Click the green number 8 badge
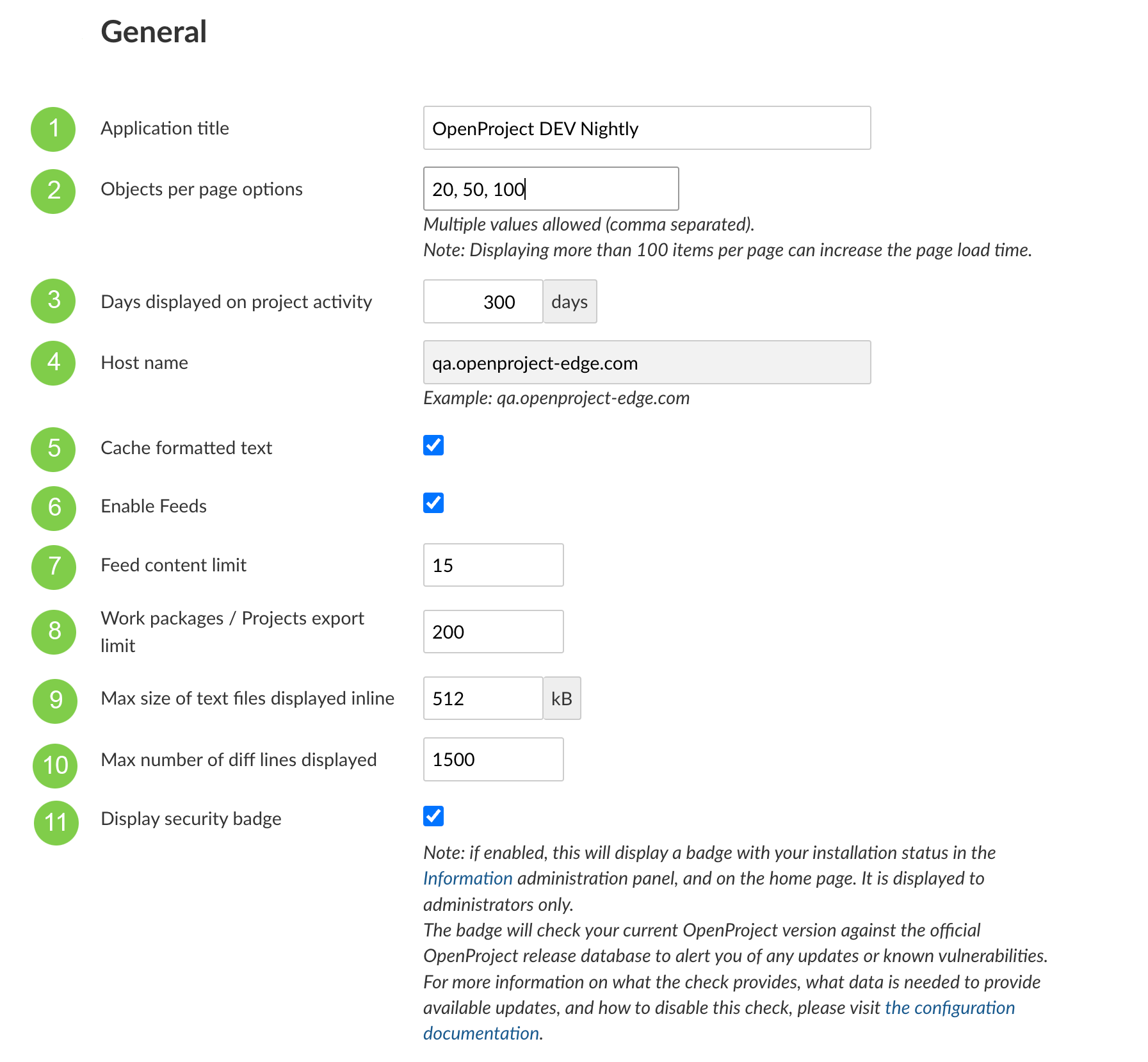1148x1062 pixels. 54,632
